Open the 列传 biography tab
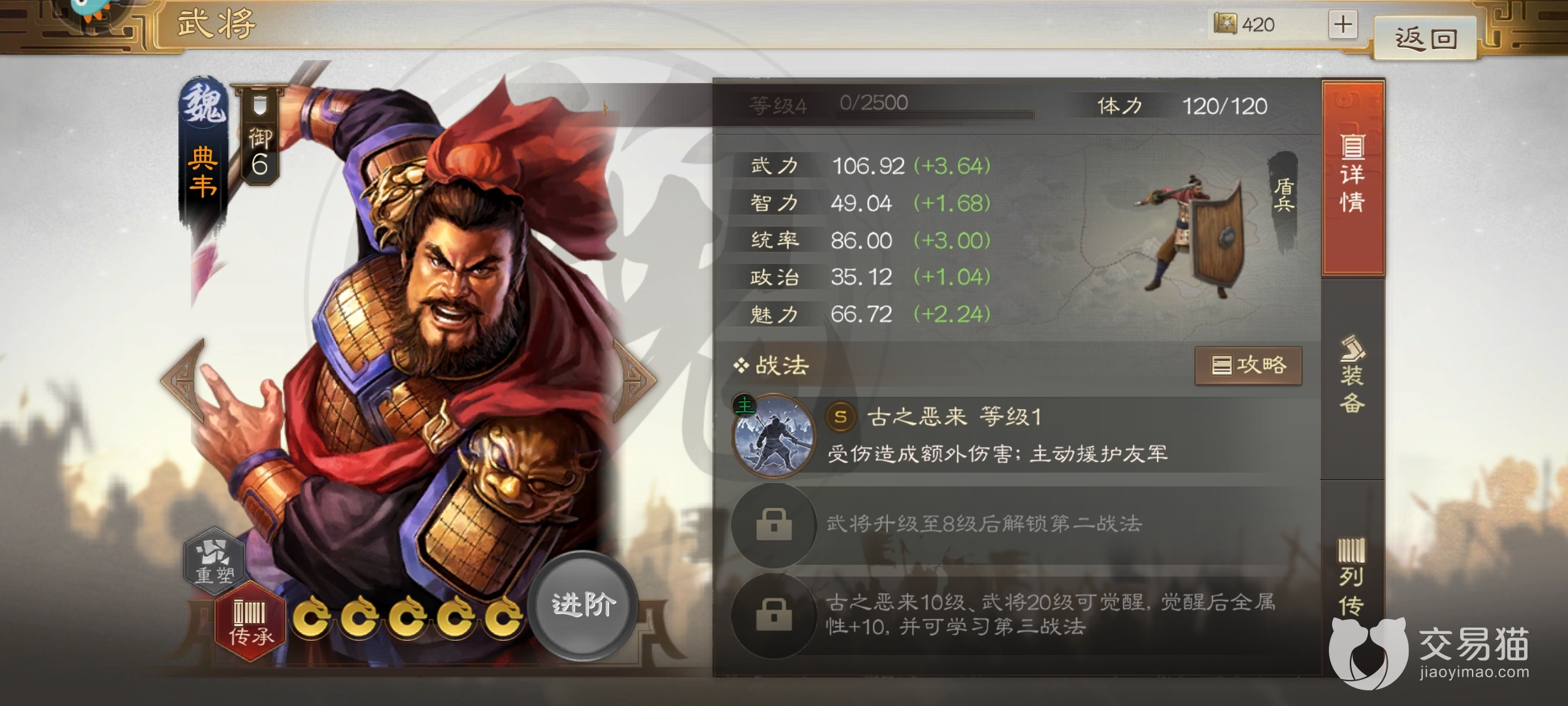The image size is (1568, 706). coord(1352,575)
